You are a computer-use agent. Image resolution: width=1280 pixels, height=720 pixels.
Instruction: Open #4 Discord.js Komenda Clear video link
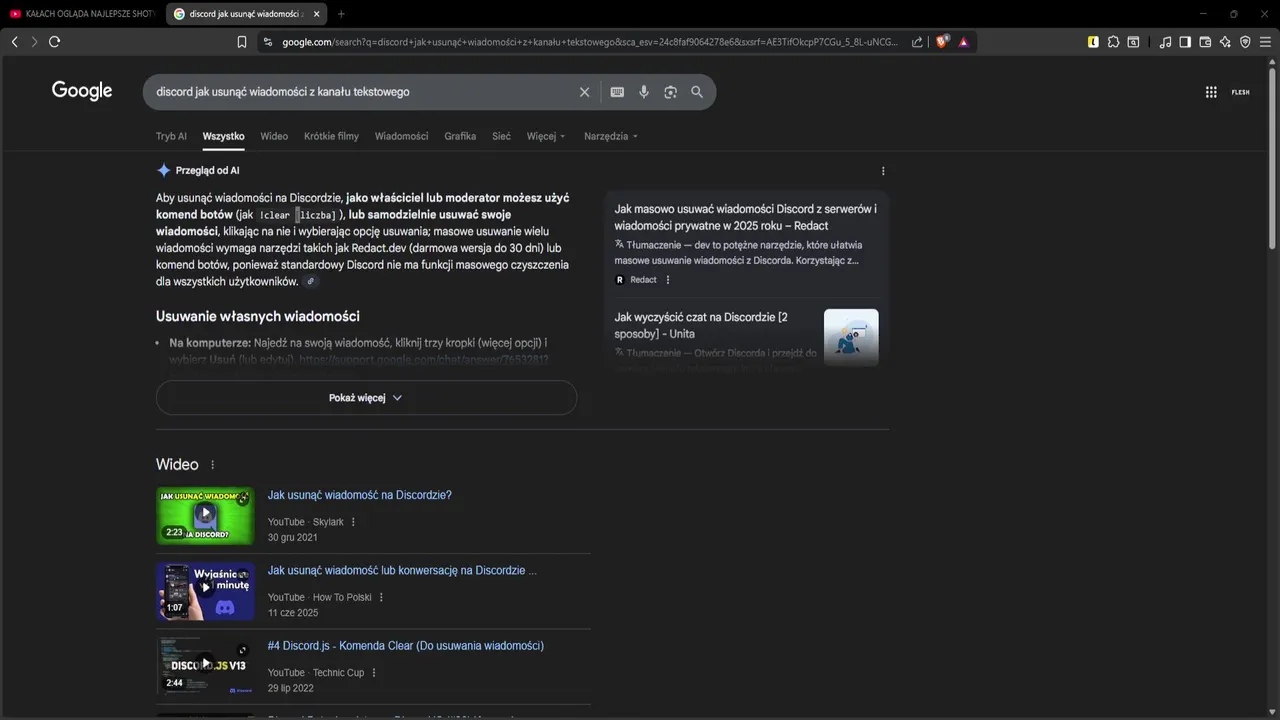coord(405,646)
